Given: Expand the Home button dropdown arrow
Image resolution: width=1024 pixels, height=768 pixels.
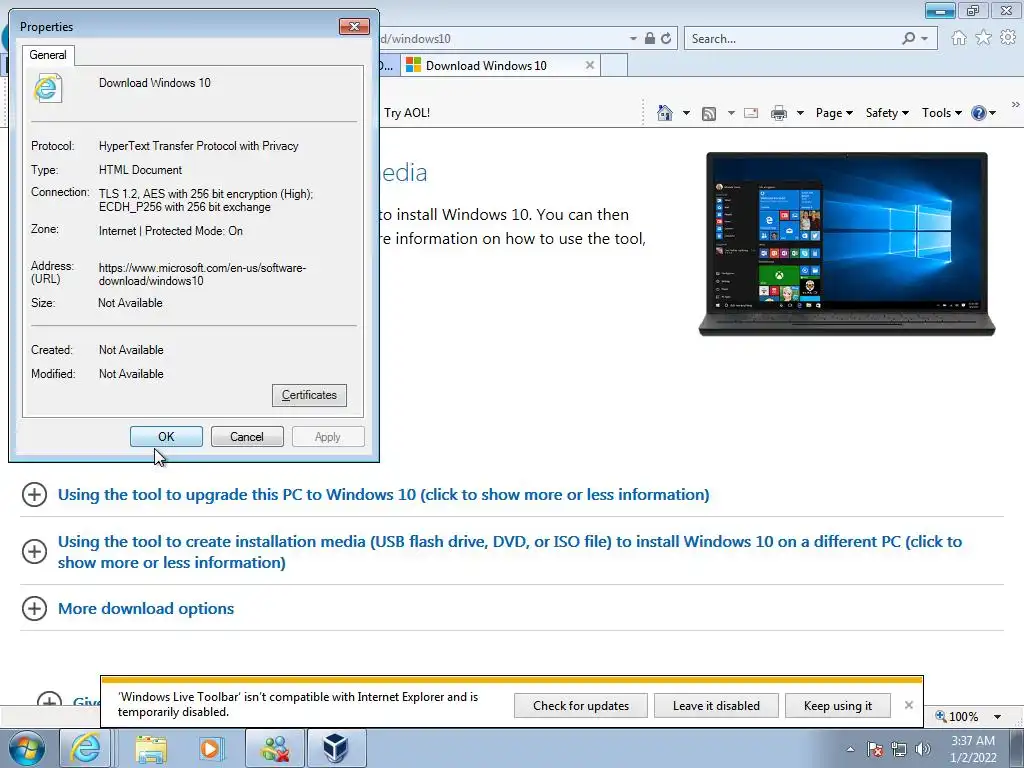Looking at the screenshot, I should 686,114.
